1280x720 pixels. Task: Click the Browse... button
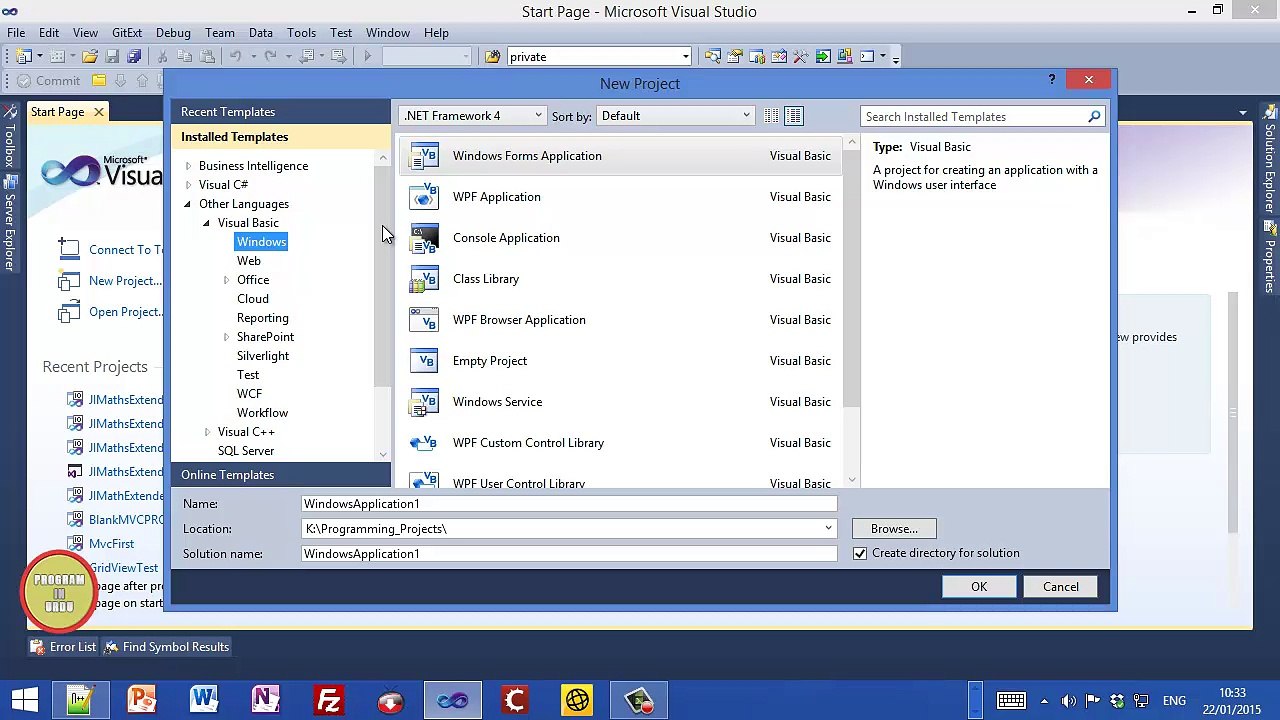pos(894,529)
